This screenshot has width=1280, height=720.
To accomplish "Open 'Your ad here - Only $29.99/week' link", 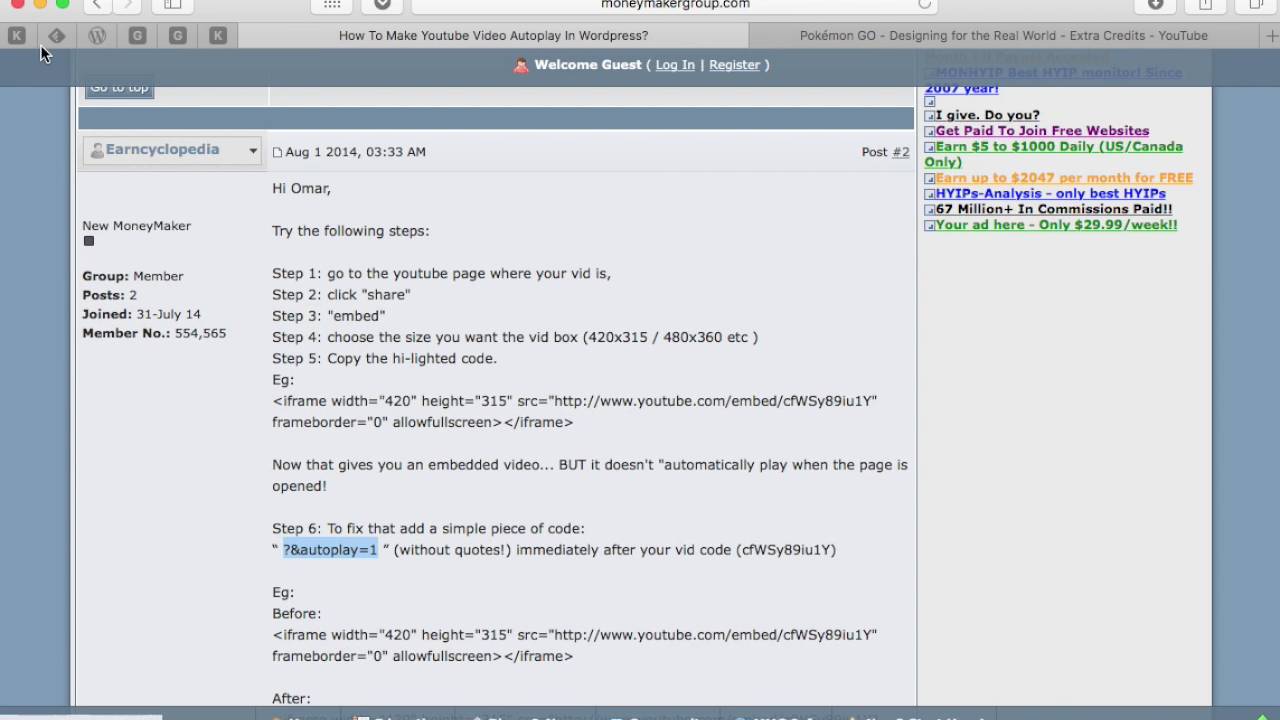I will pos(1056,225).
